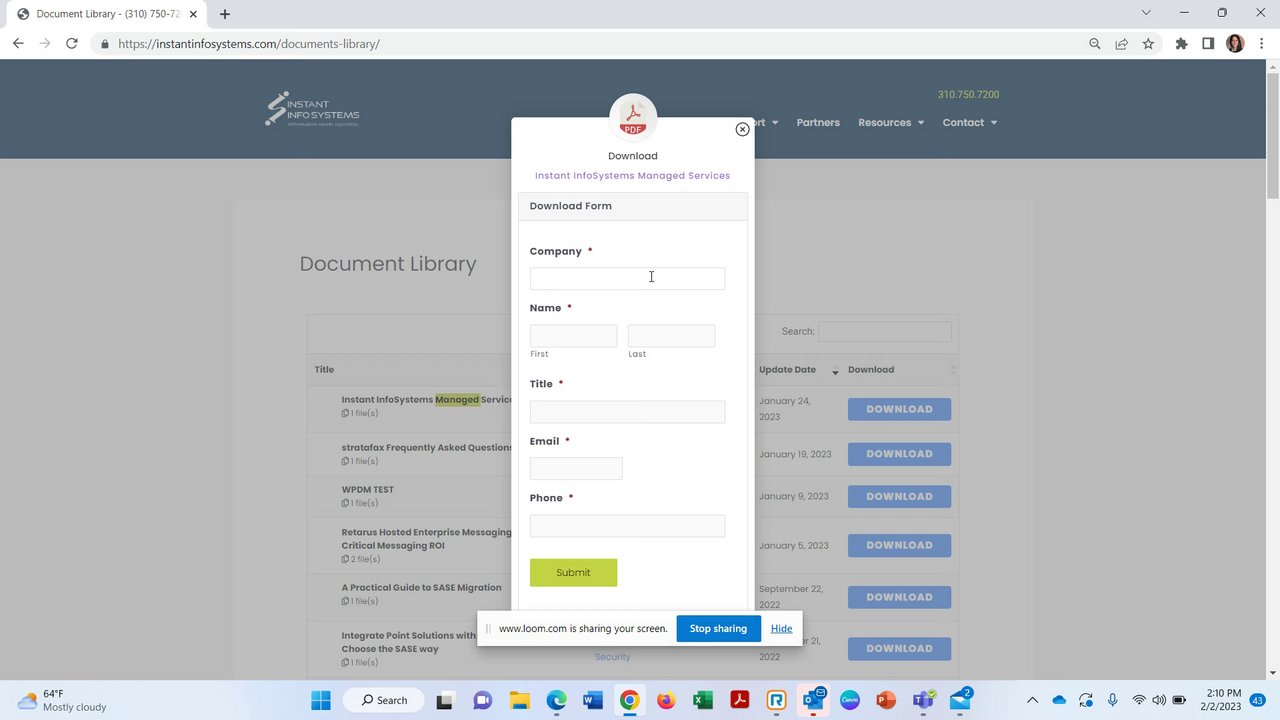1280x720 pixels.
Task: Sort by the Title column header
Action: tap(324, 369)
